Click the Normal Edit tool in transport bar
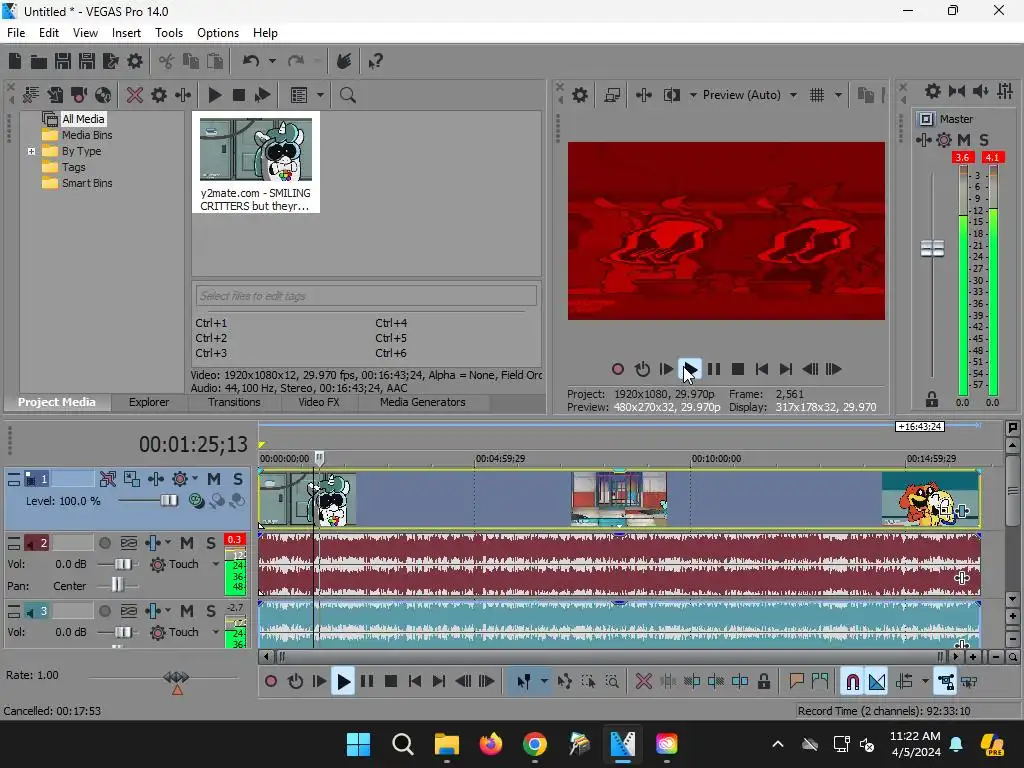 [x=524, y=682]
